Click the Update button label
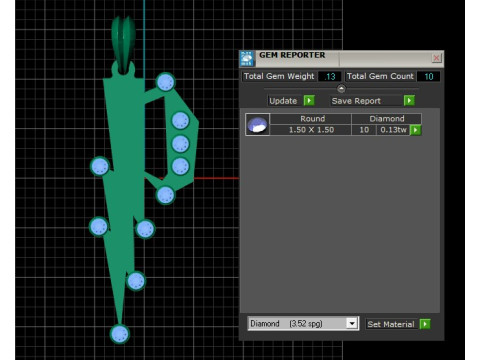The height and width of the screenshot is (360, 480). (x=283, y=101)
